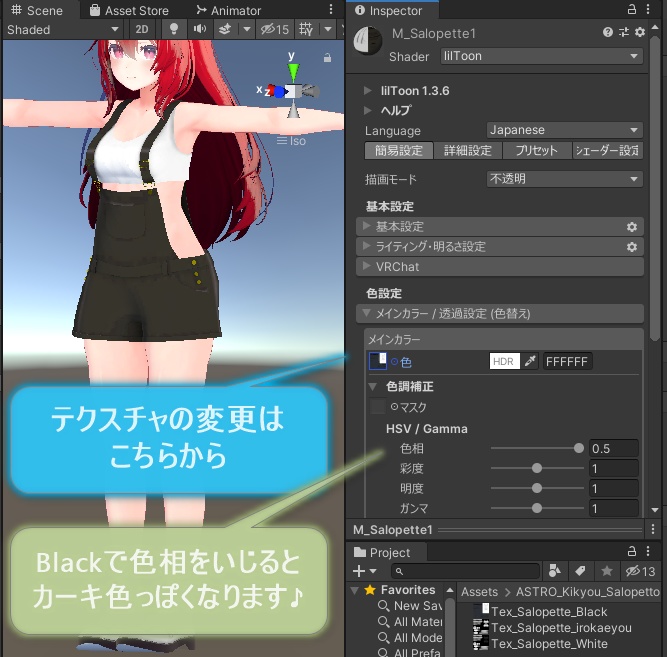Open the scene effects dropdown arrow
The height and width of the screenshot is (657, 667).
point(247,29)
